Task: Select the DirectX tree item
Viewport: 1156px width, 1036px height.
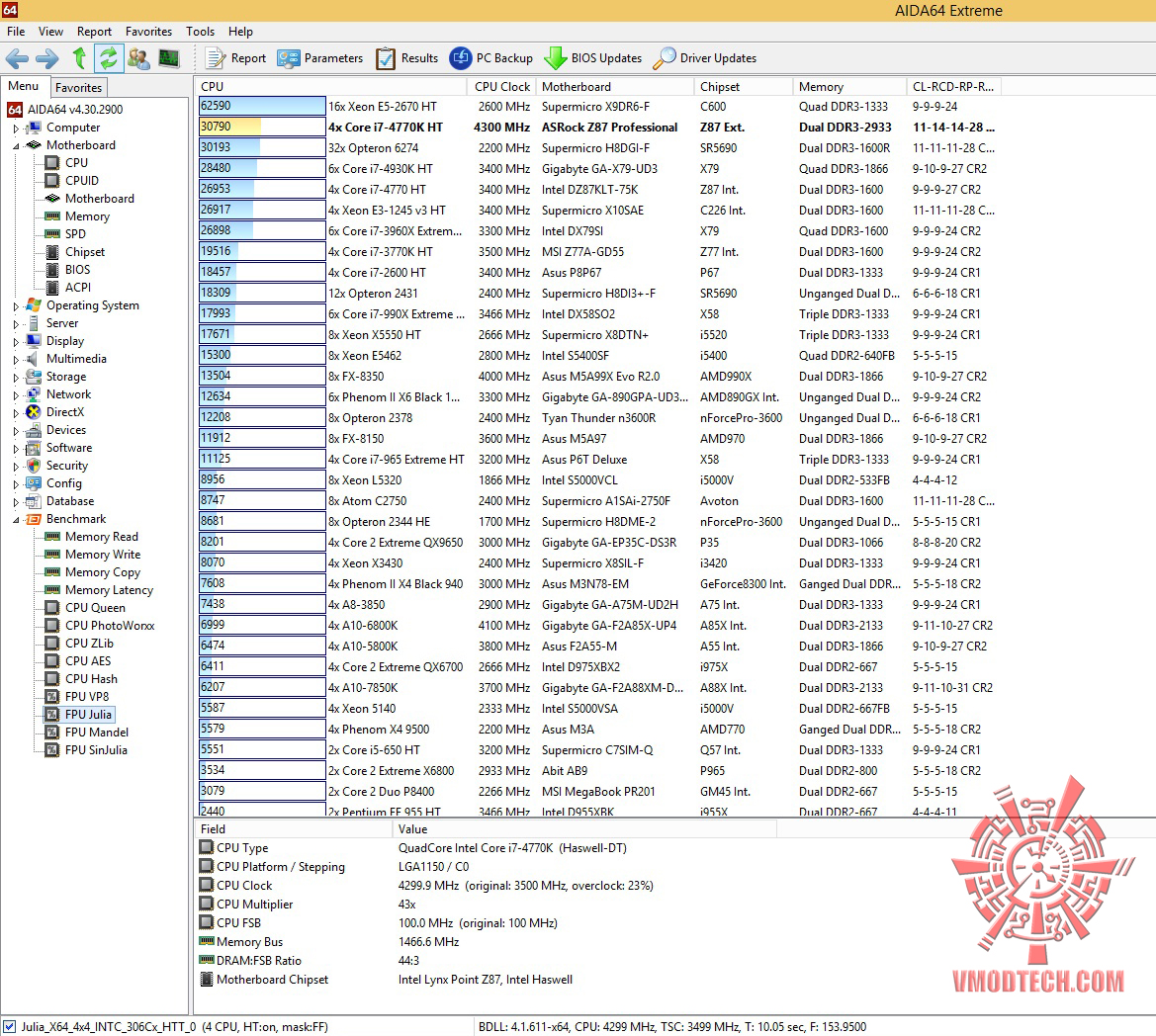Action: point(65,412)
